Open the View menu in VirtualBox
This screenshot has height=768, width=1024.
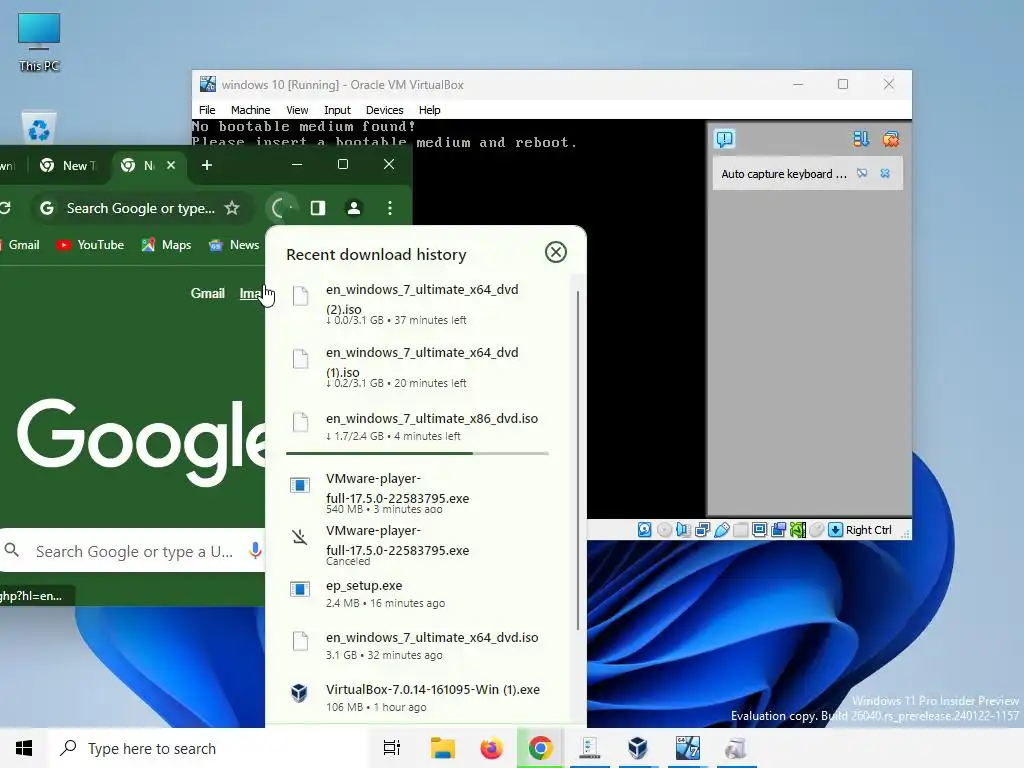pyautogui.click(x=297, y=110)
